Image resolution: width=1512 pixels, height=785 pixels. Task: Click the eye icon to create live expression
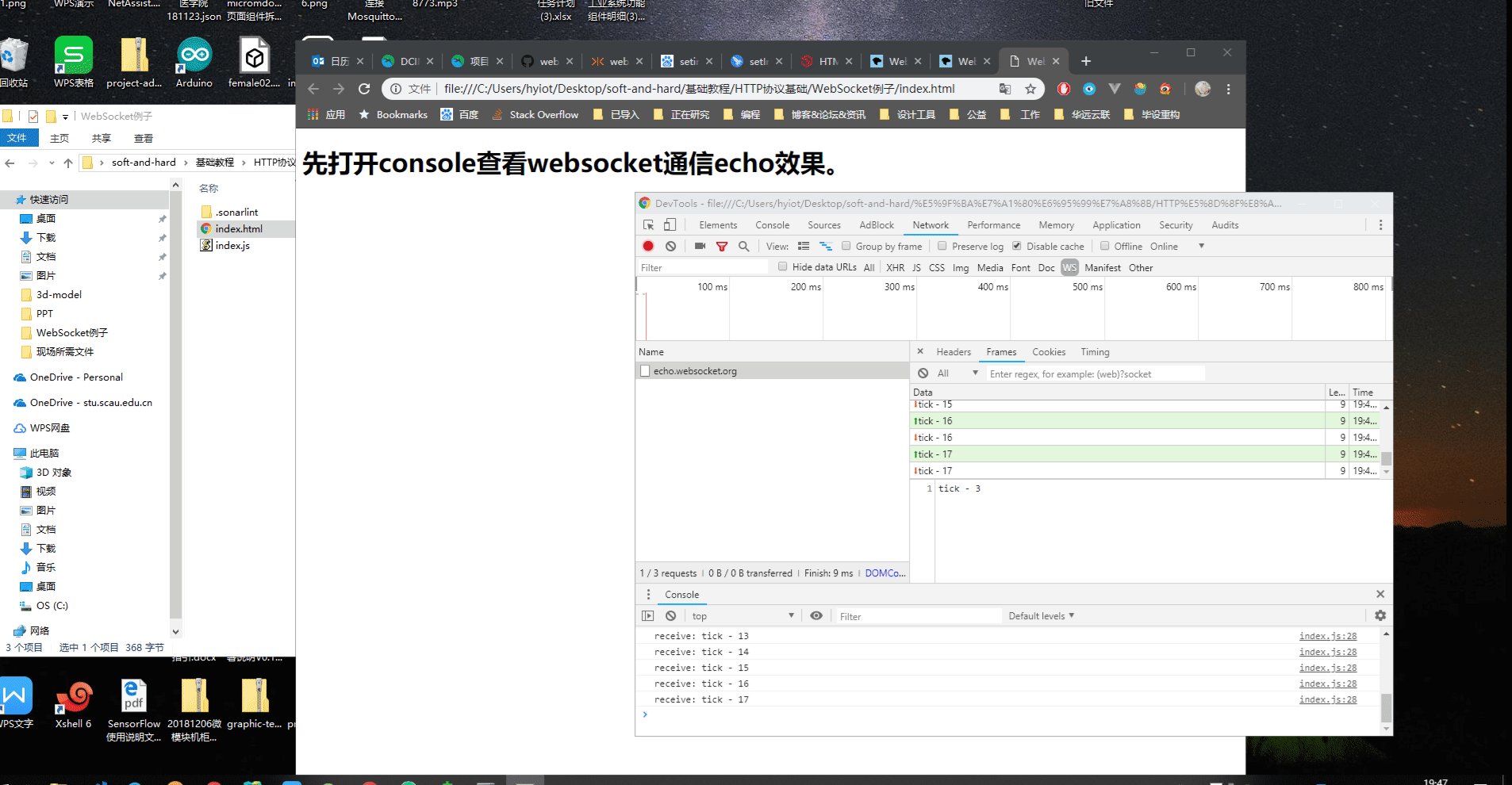[x=816, y=615]
